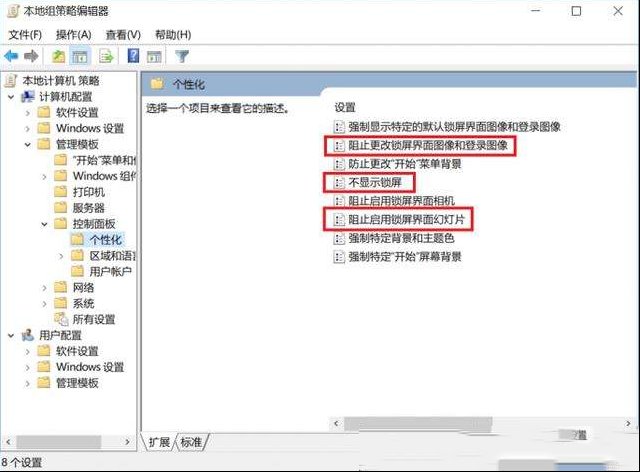This screenshot has height=472, width=640.
Task: Open the blue Help question-mark icon
Action: [133, 56]
